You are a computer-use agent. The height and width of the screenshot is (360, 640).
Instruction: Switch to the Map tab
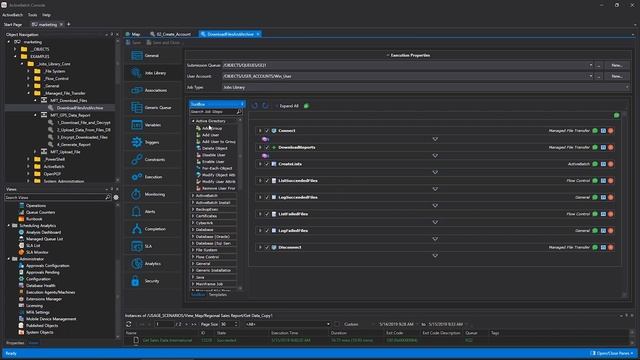(133, 34)
